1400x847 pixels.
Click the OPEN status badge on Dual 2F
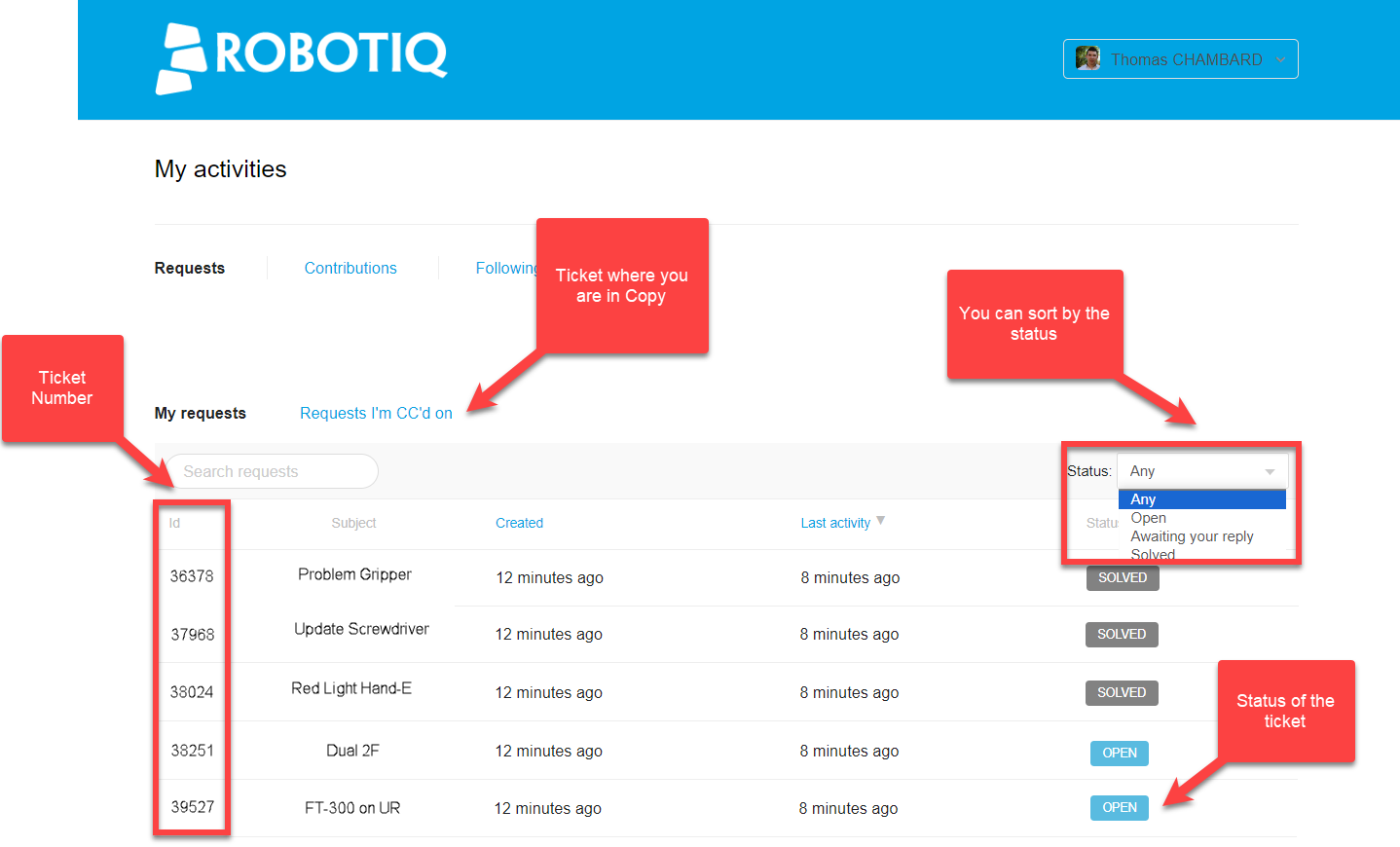pos(1119,753)
